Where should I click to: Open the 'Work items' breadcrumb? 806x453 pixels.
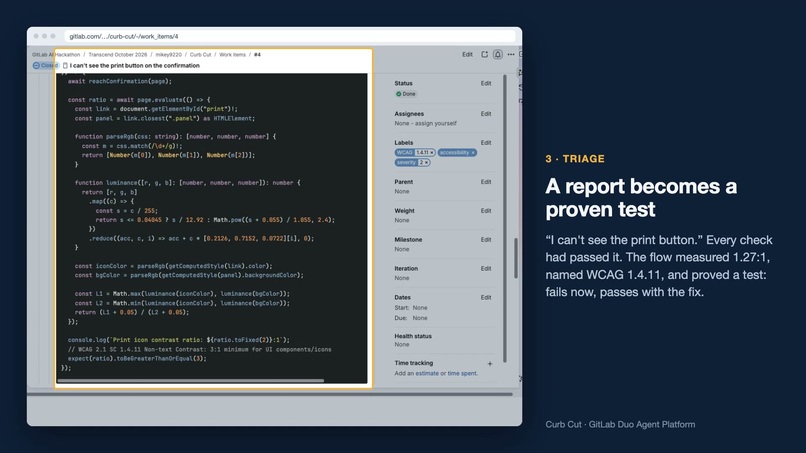[232, 55]
